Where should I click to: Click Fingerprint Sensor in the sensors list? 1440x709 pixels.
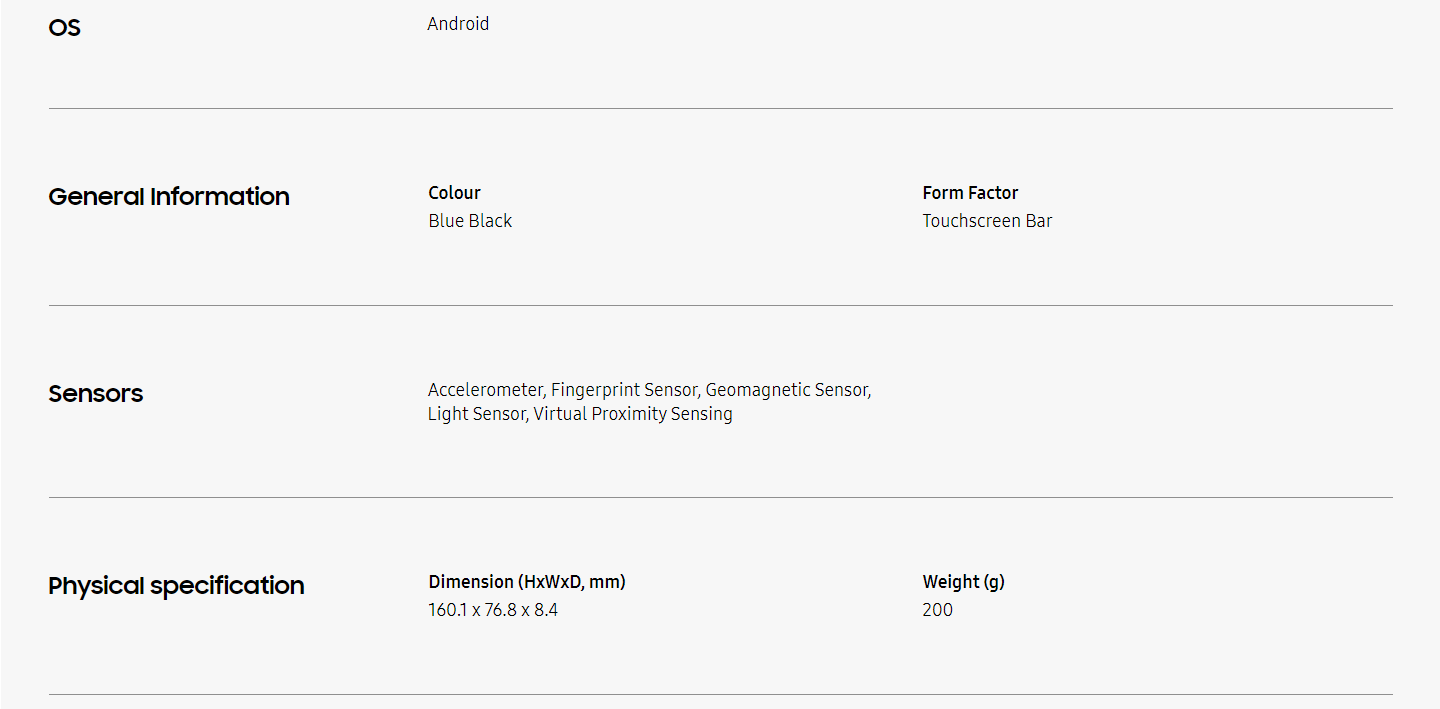coord(623,390)
